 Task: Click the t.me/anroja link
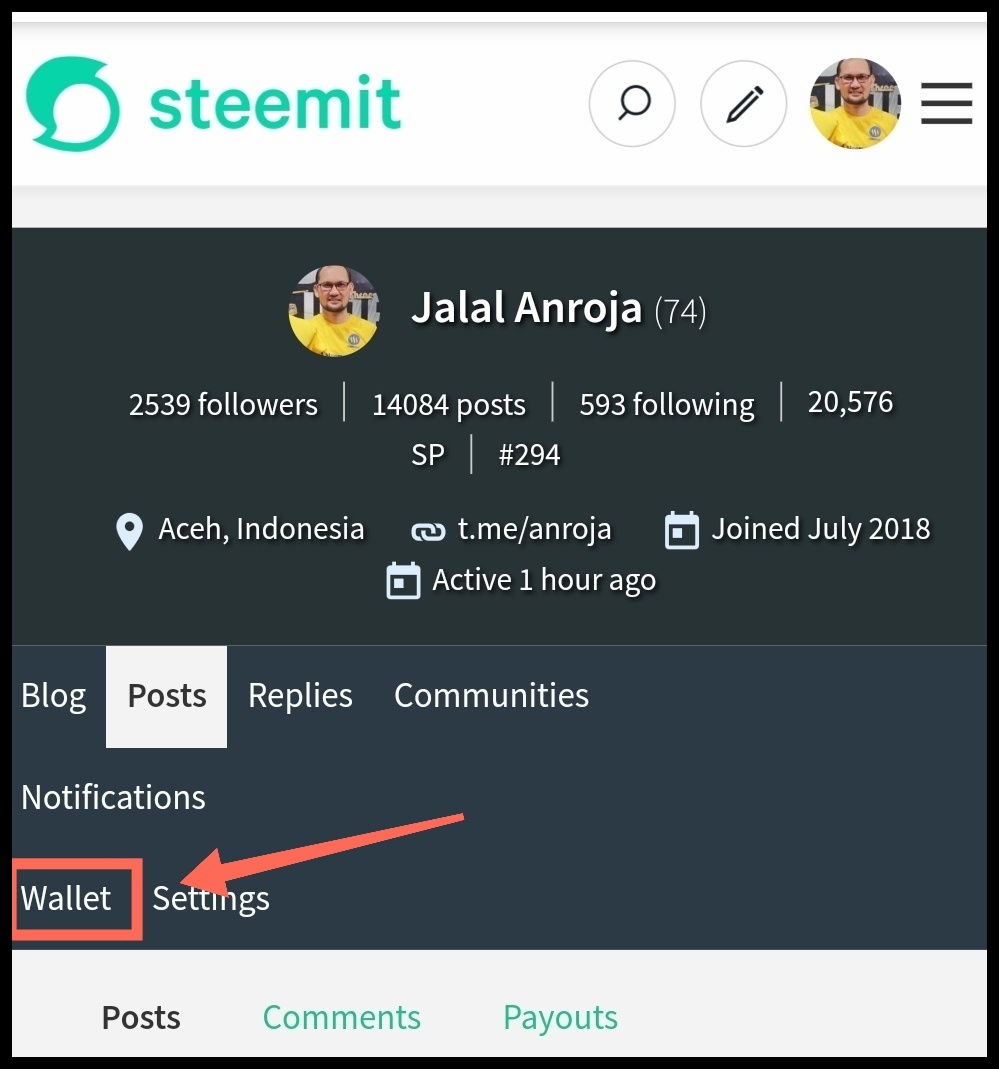click(534, 529)
